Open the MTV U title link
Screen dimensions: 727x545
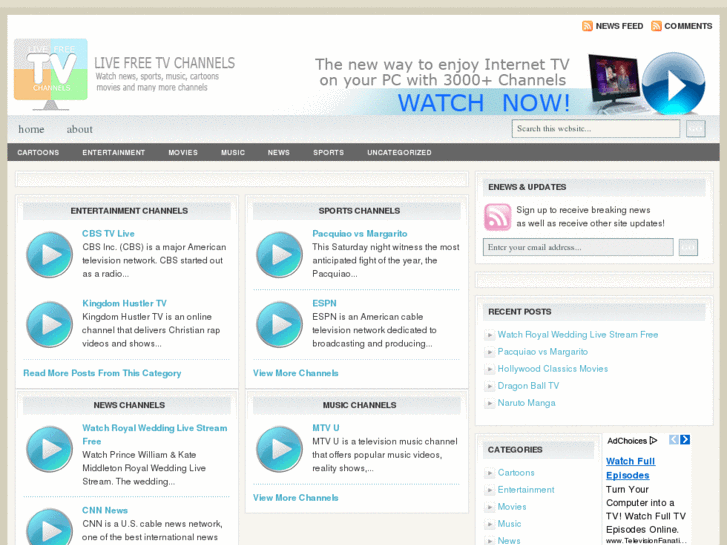point(325,428)
